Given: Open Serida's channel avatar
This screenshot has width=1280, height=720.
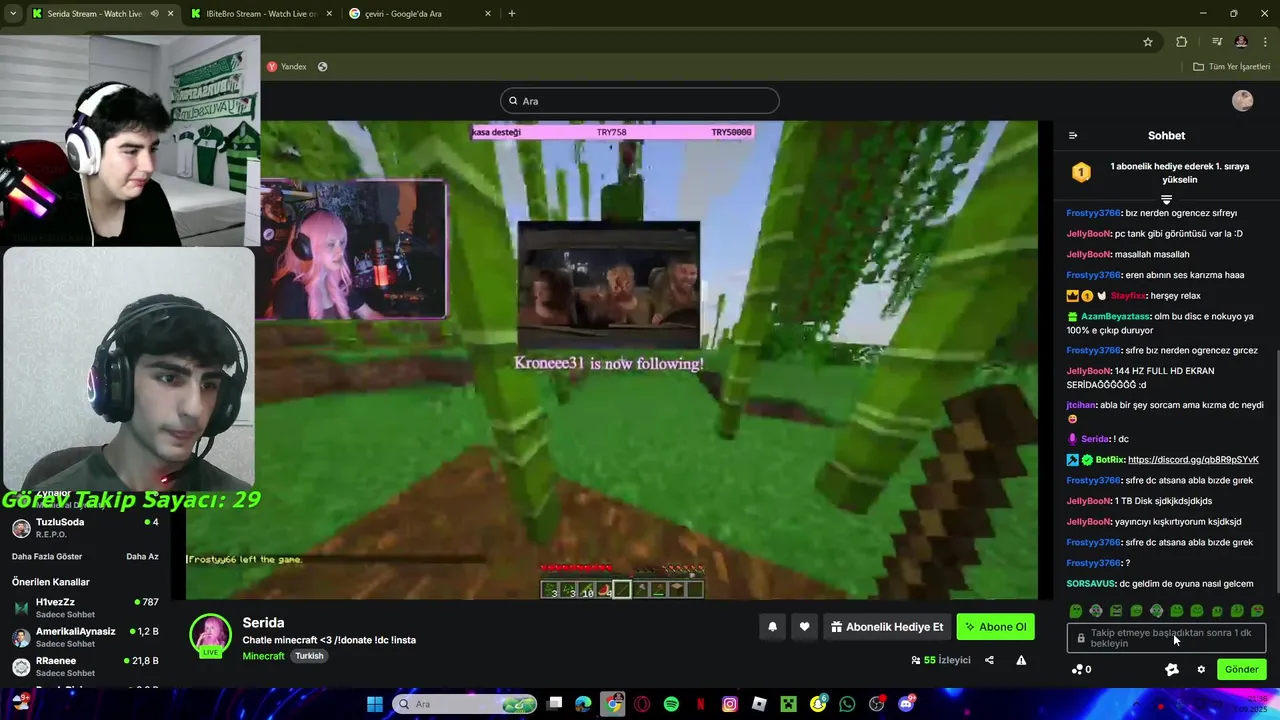Looking at the screenshot, I should 211,635.
